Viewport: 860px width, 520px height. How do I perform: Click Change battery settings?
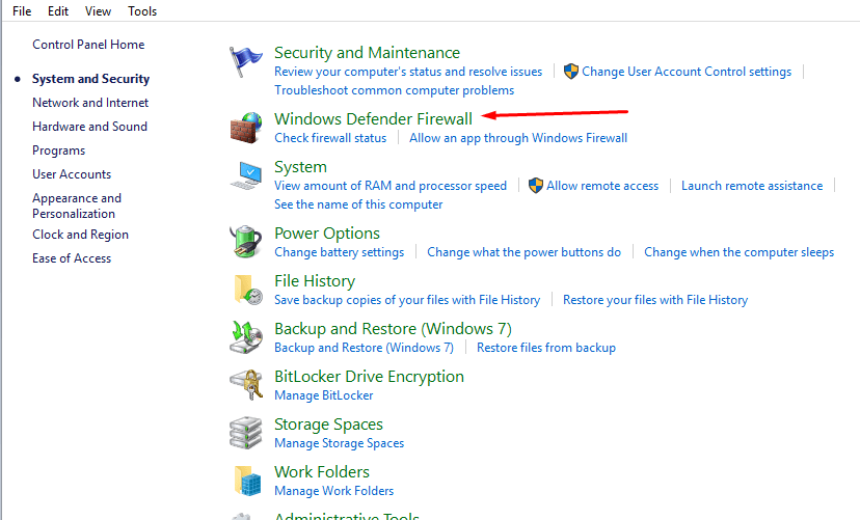pos(339,252)
